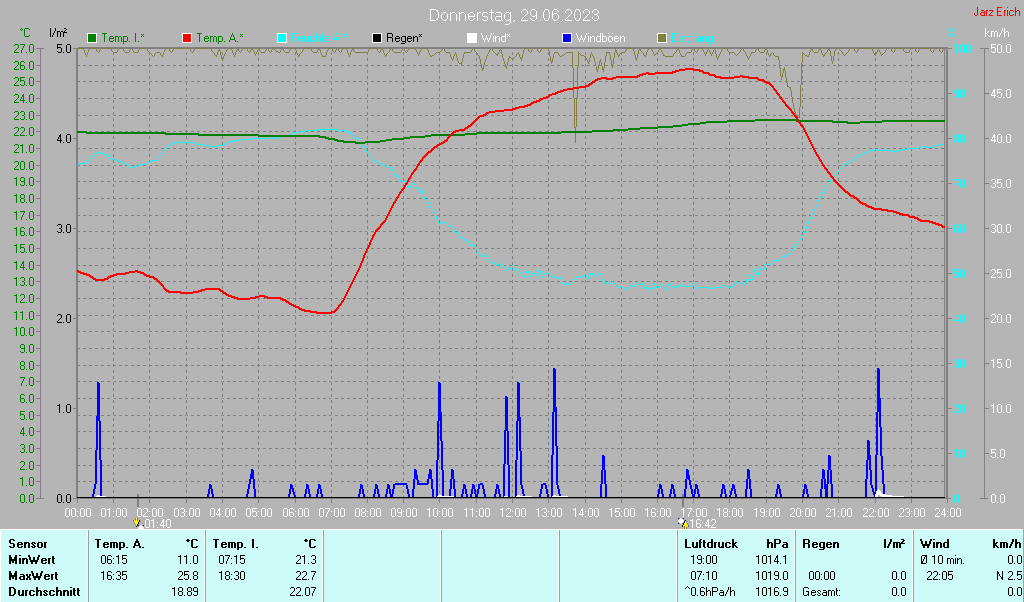Click the Temp. A. legend label

[x=219, y=39]
